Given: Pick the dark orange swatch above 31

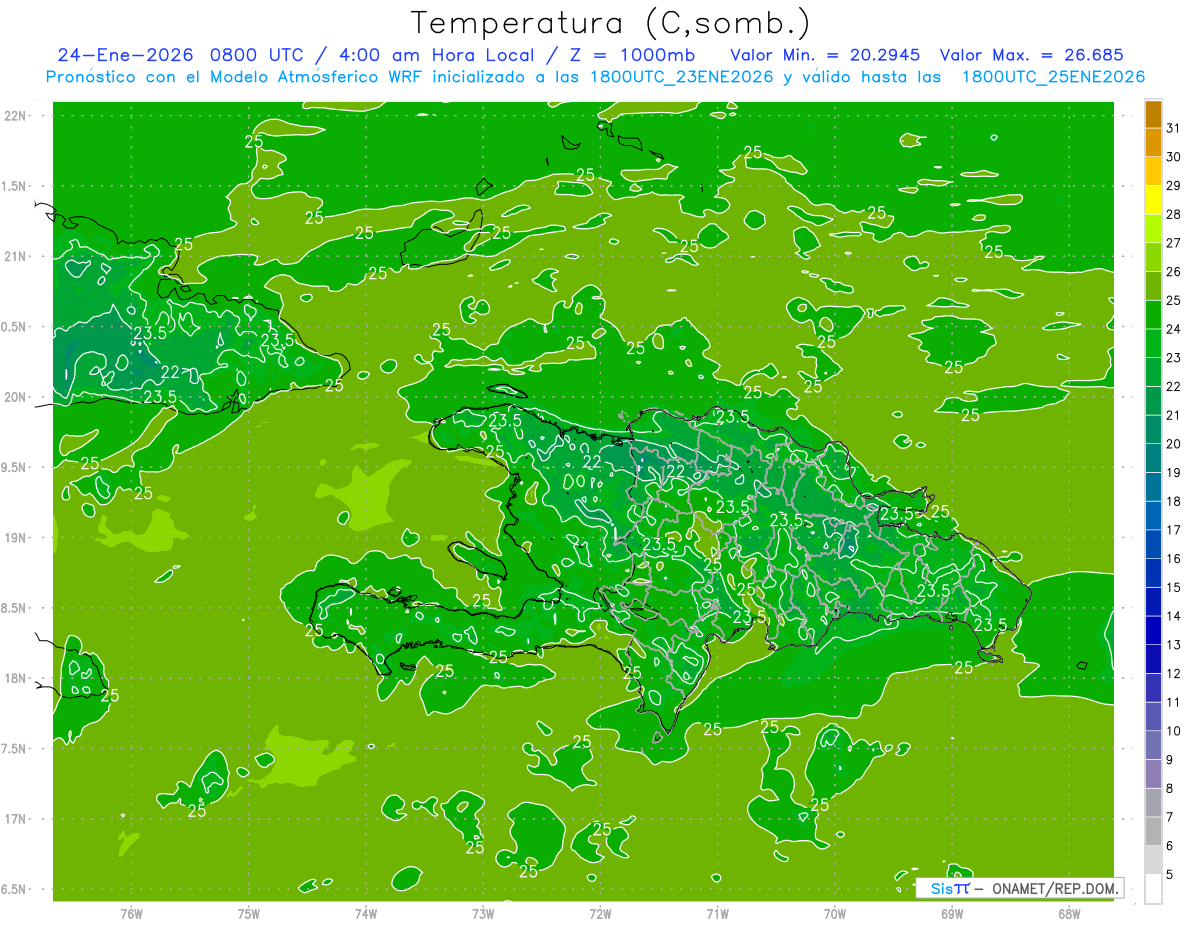Looking at the screenshot, I should click(1153, 114).
